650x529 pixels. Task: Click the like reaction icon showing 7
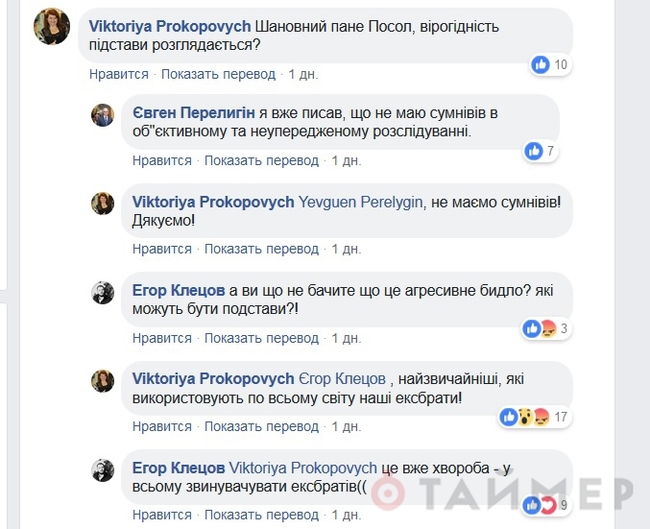533,152
